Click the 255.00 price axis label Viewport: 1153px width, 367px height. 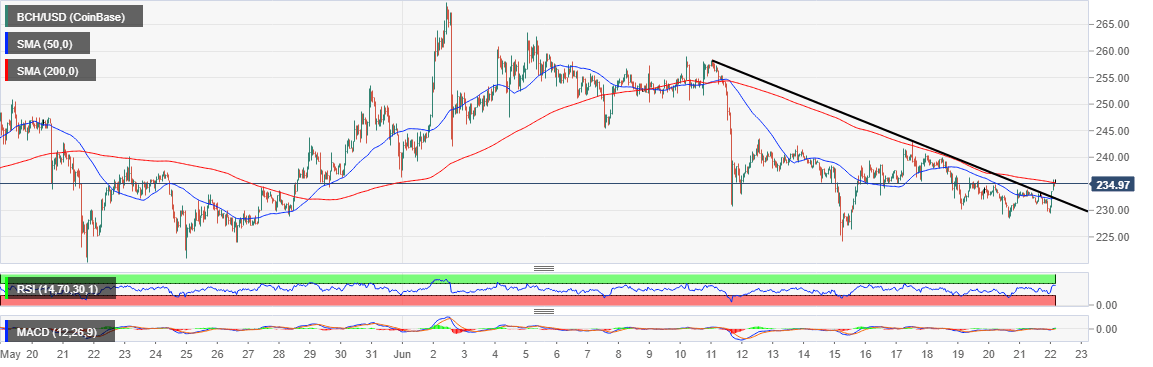(1114, 78)
